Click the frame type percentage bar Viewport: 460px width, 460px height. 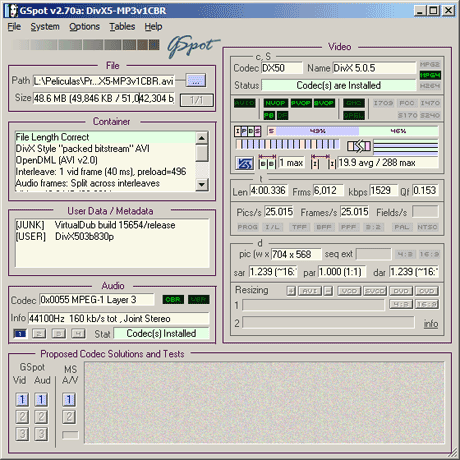(352, 131)
